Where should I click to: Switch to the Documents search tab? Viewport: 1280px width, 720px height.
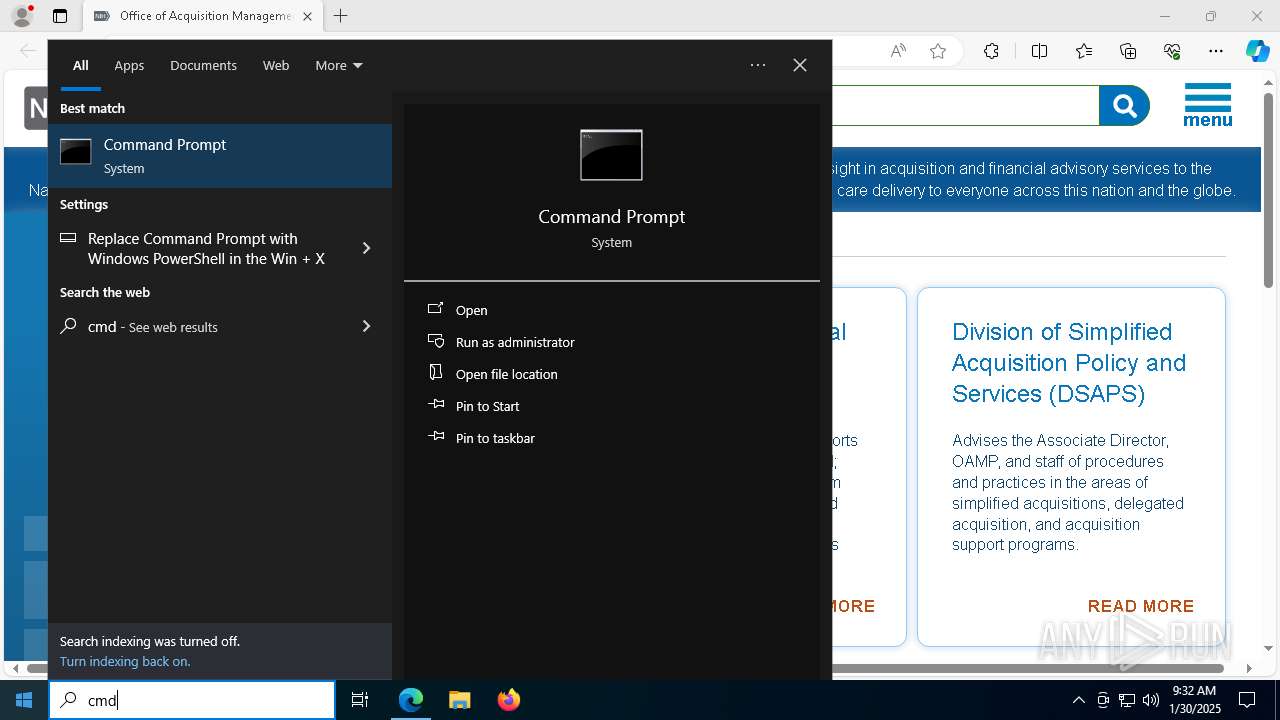click(203, 65)
